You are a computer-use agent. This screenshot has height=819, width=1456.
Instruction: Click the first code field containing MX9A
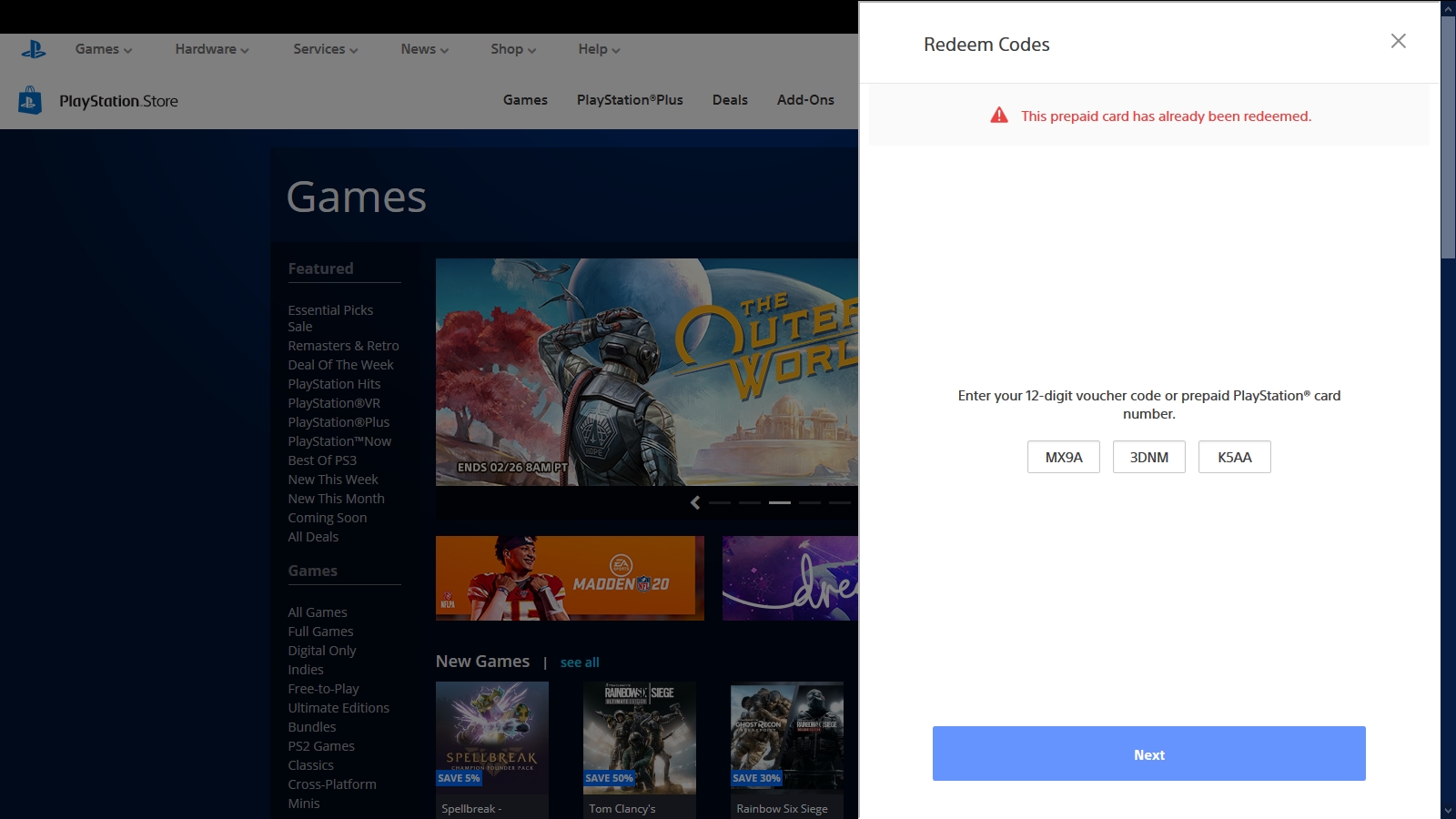tap(1063, 457)
